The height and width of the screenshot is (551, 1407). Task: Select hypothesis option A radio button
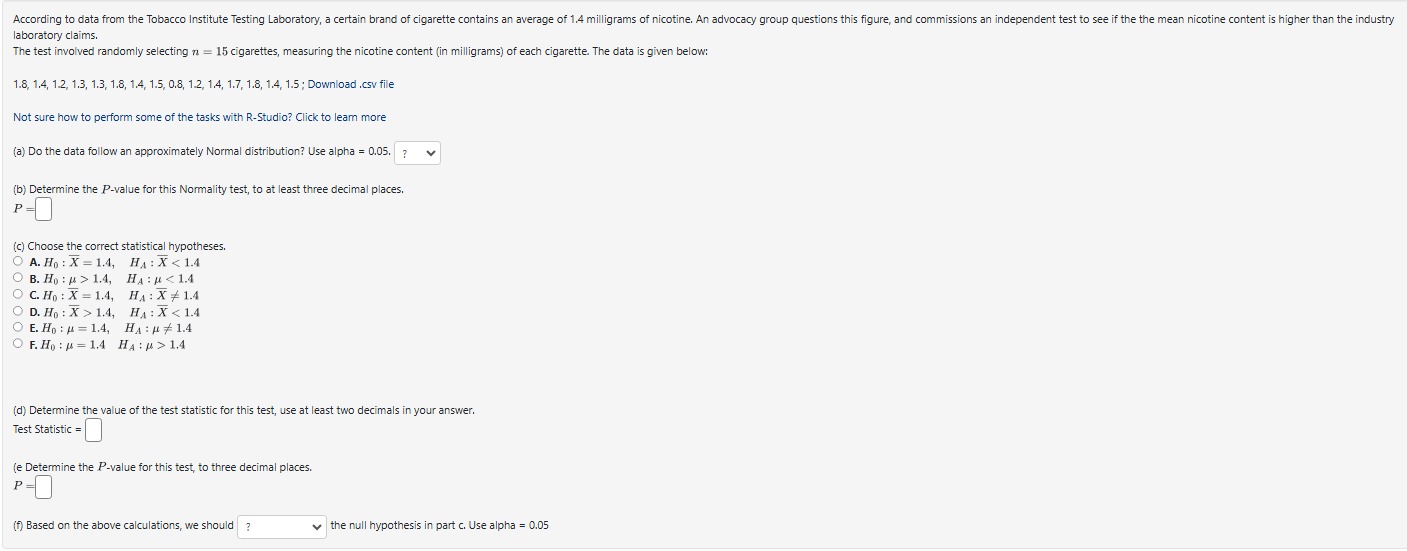[19, 263]
